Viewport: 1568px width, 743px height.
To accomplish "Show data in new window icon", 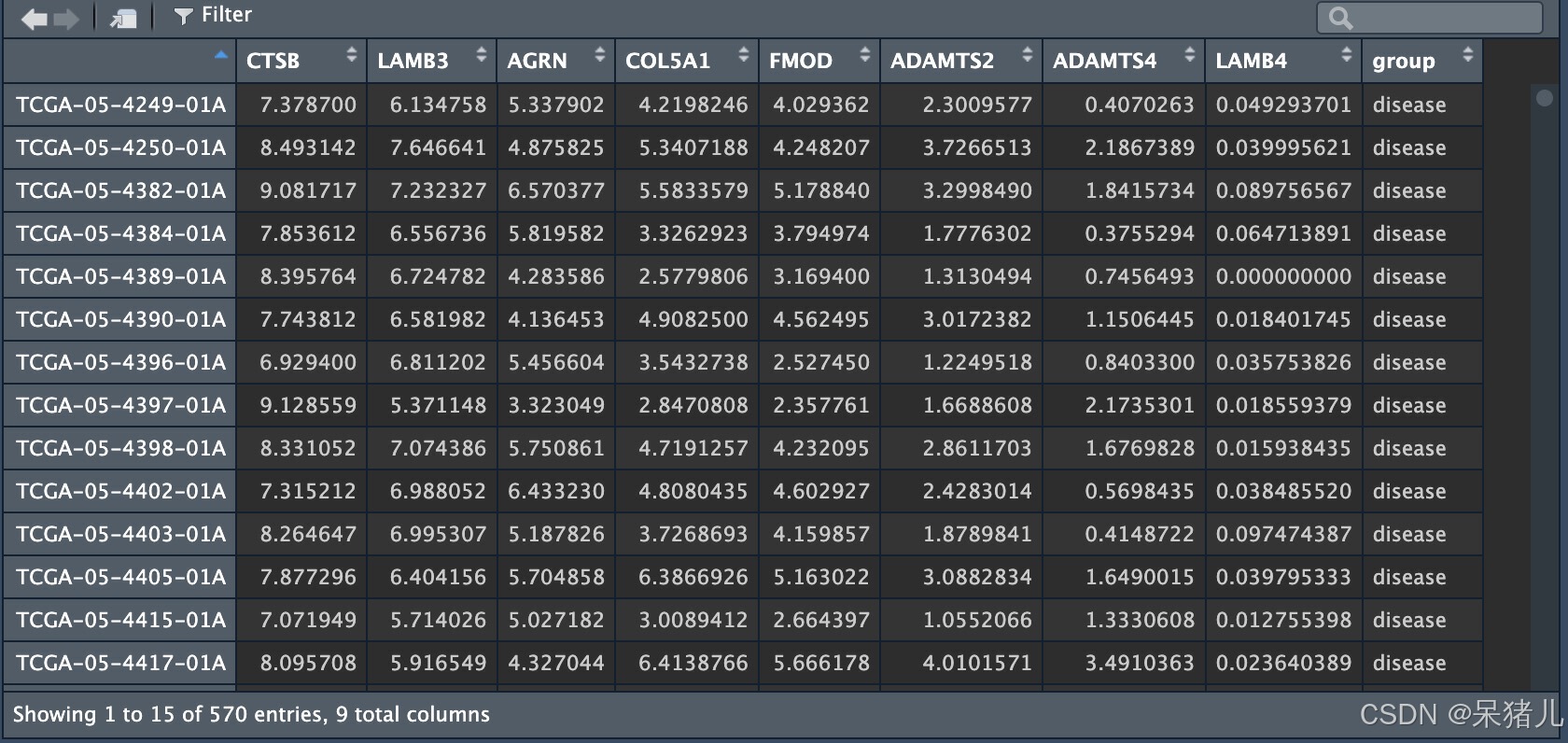I will (123, 18).
